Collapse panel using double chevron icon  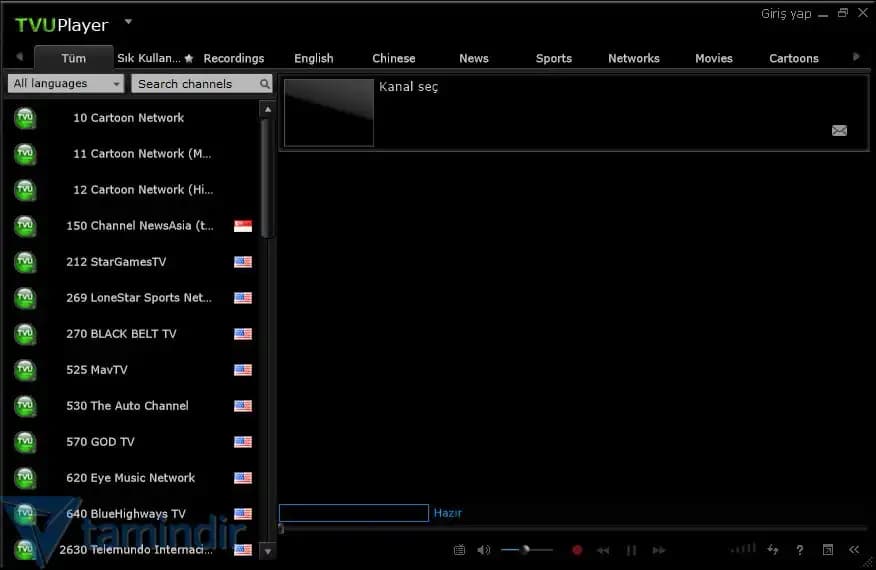pos(854,550)
